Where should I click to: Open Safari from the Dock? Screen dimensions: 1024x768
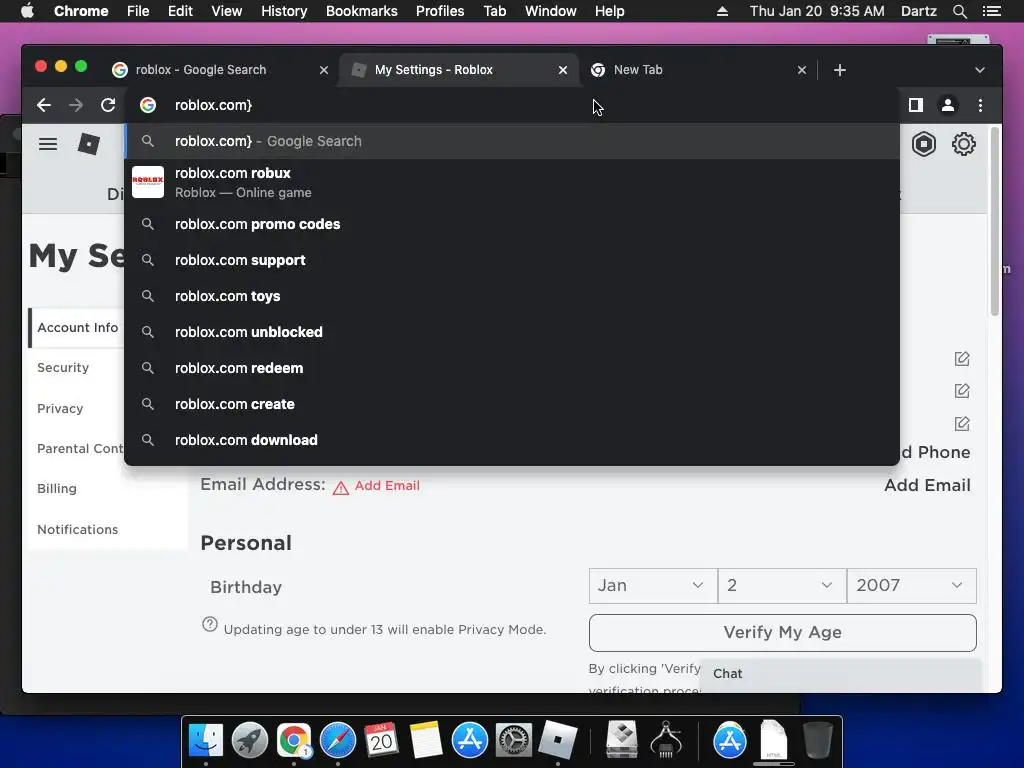pyautogui.click(x=338, y=741)
